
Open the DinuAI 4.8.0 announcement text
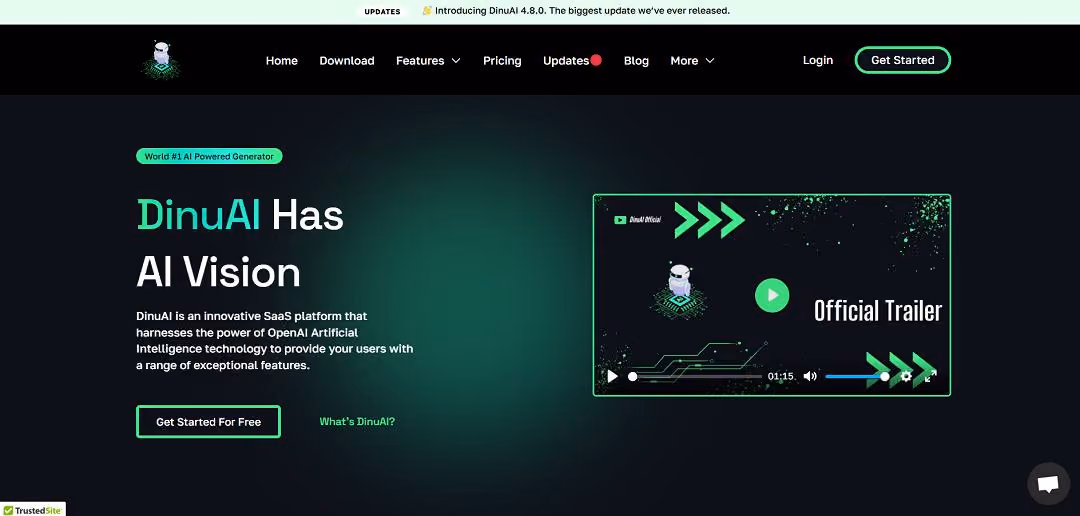(577, 11)
